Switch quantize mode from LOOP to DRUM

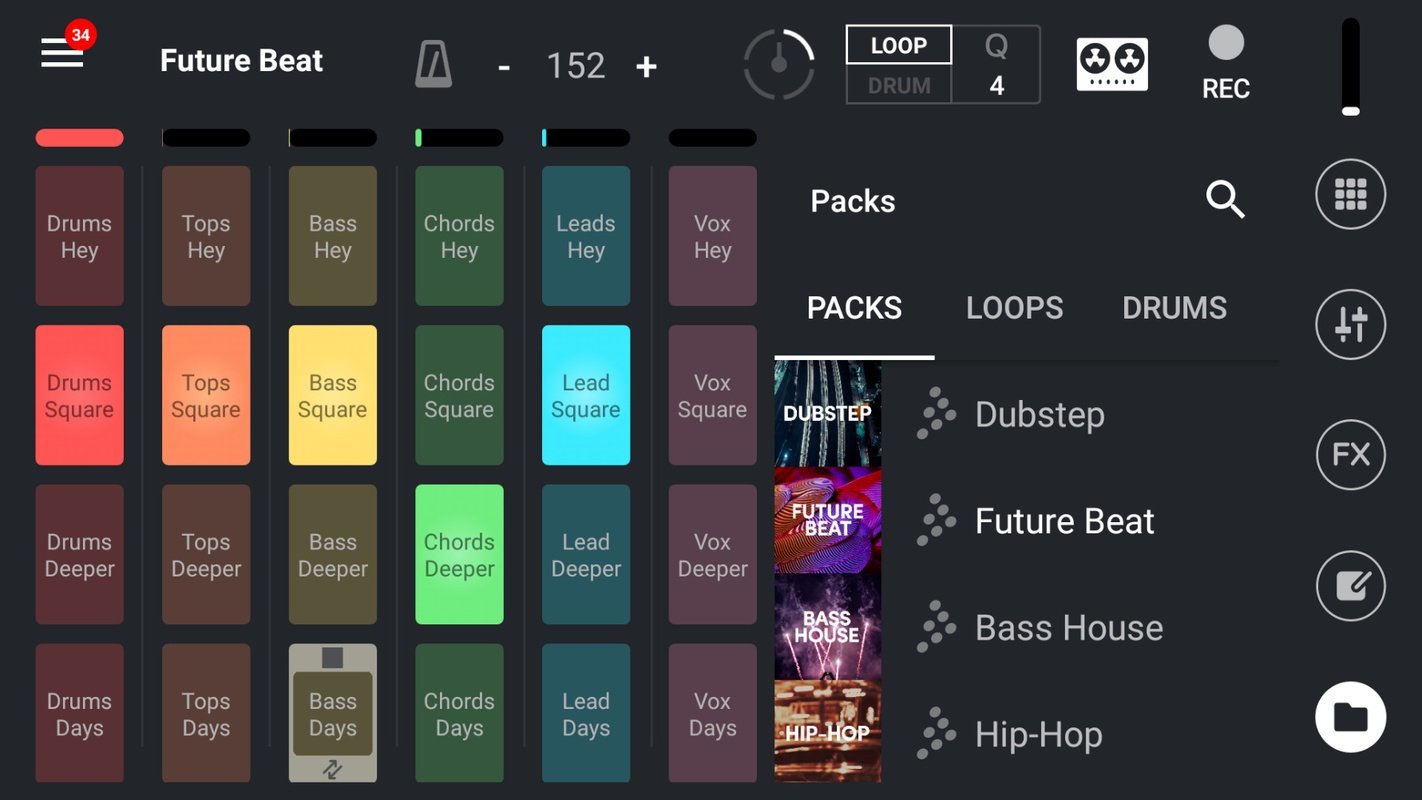coord(897,85)
